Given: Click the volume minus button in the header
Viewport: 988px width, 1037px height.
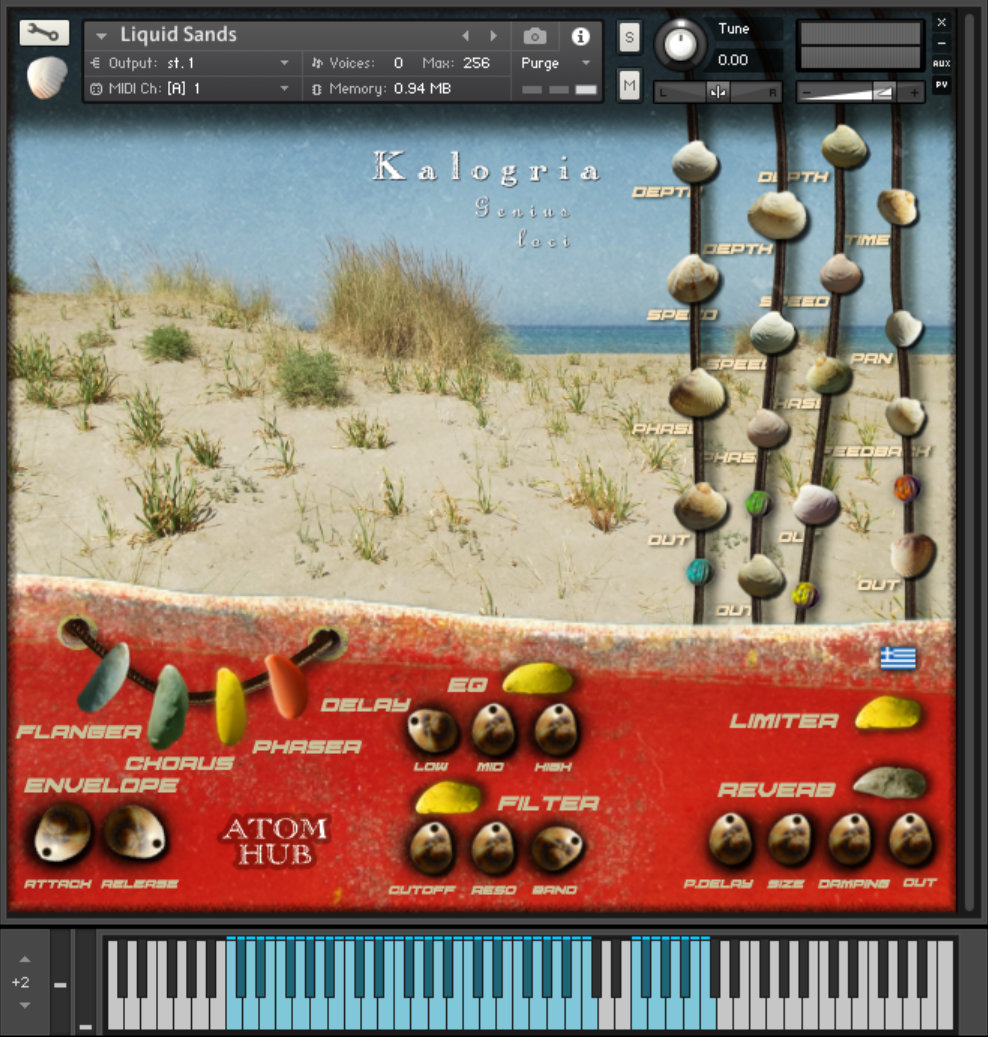Looking at the screenshot, I should (807, 93).
